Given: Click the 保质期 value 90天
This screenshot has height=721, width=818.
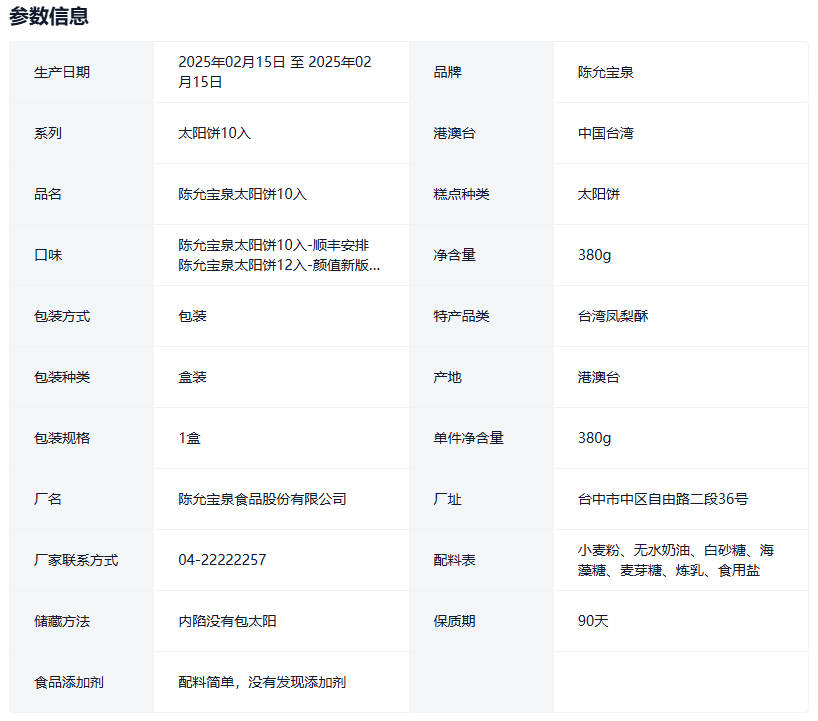Looking at the screenshot, I should (593, 621).
